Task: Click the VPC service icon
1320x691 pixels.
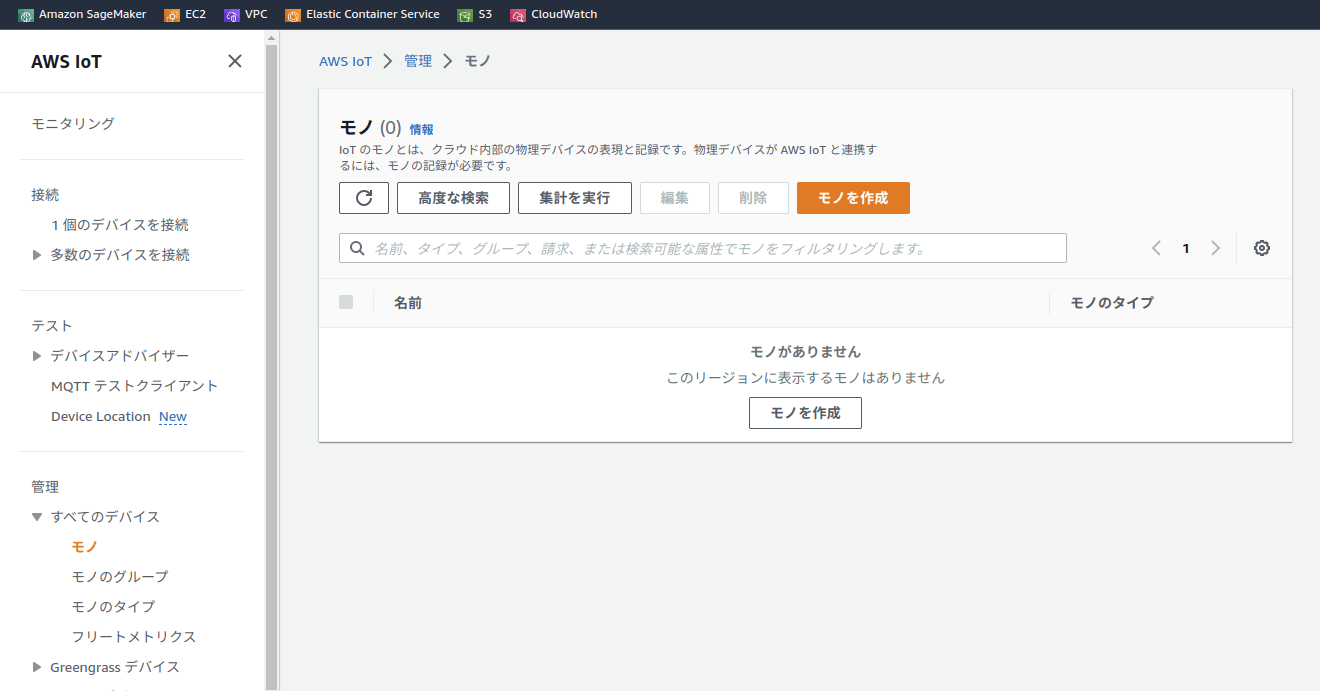Action: click(x=232, y=15)
